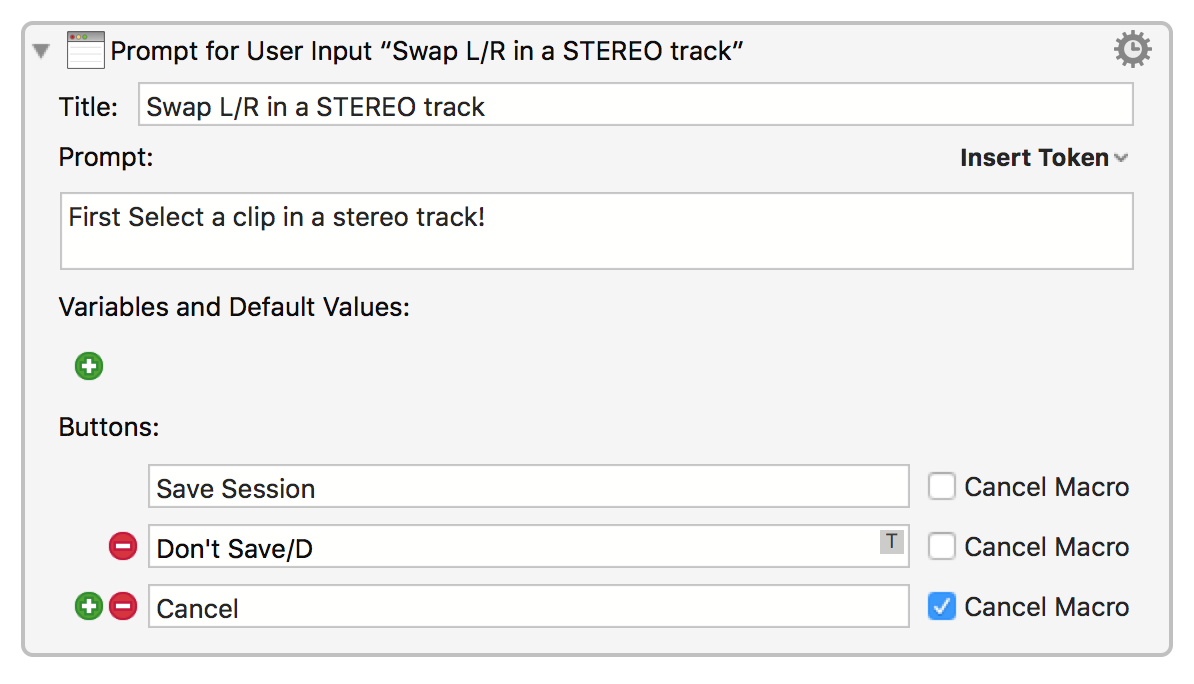Delete the Cancel button row
Screen dimensions: 1194x684
123,606
